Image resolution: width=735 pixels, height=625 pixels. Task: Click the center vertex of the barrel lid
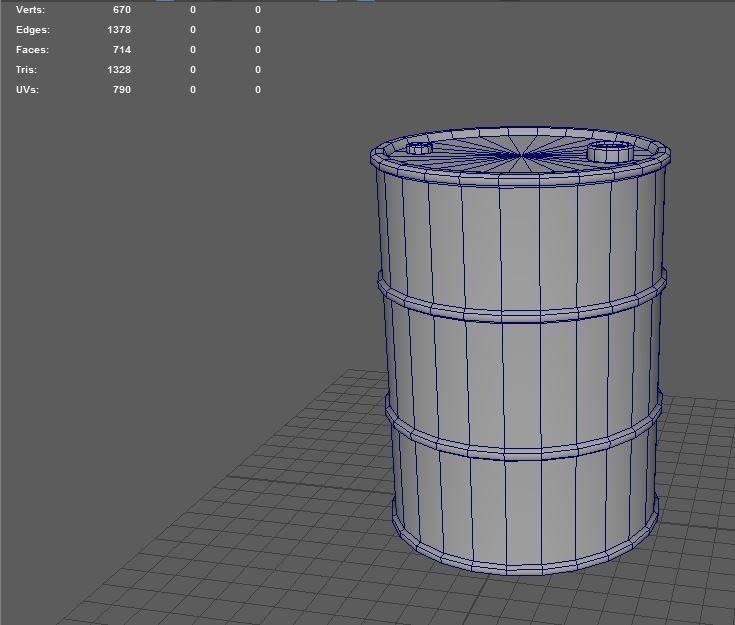pyautogui.click(x=521, y=155)
